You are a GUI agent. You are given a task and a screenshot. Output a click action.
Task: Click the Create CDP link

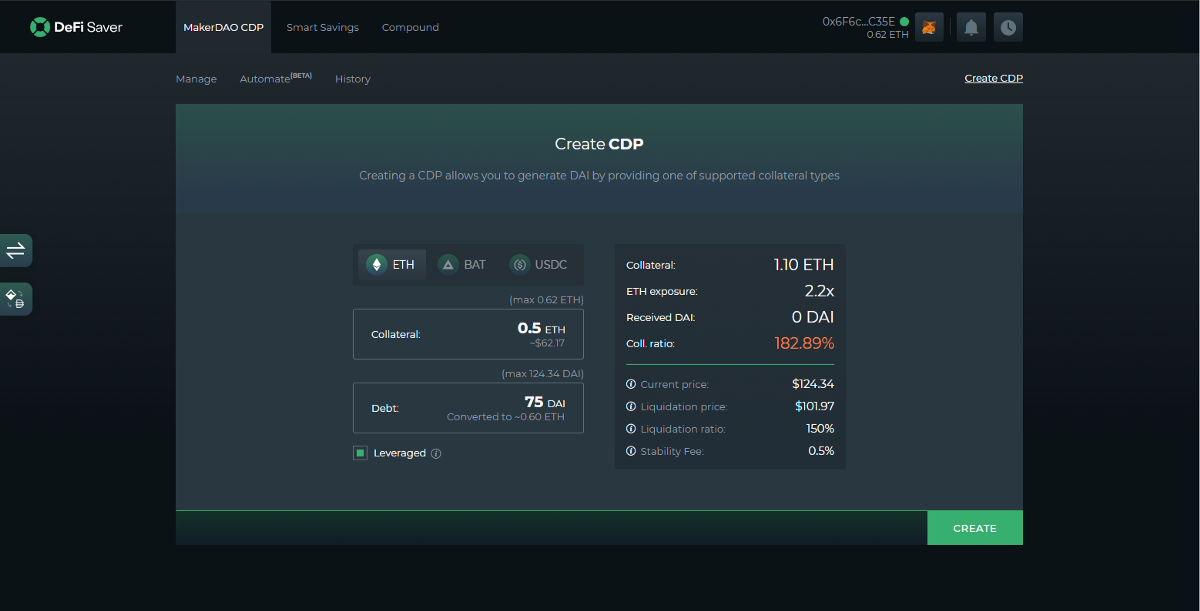pos(993,78)
